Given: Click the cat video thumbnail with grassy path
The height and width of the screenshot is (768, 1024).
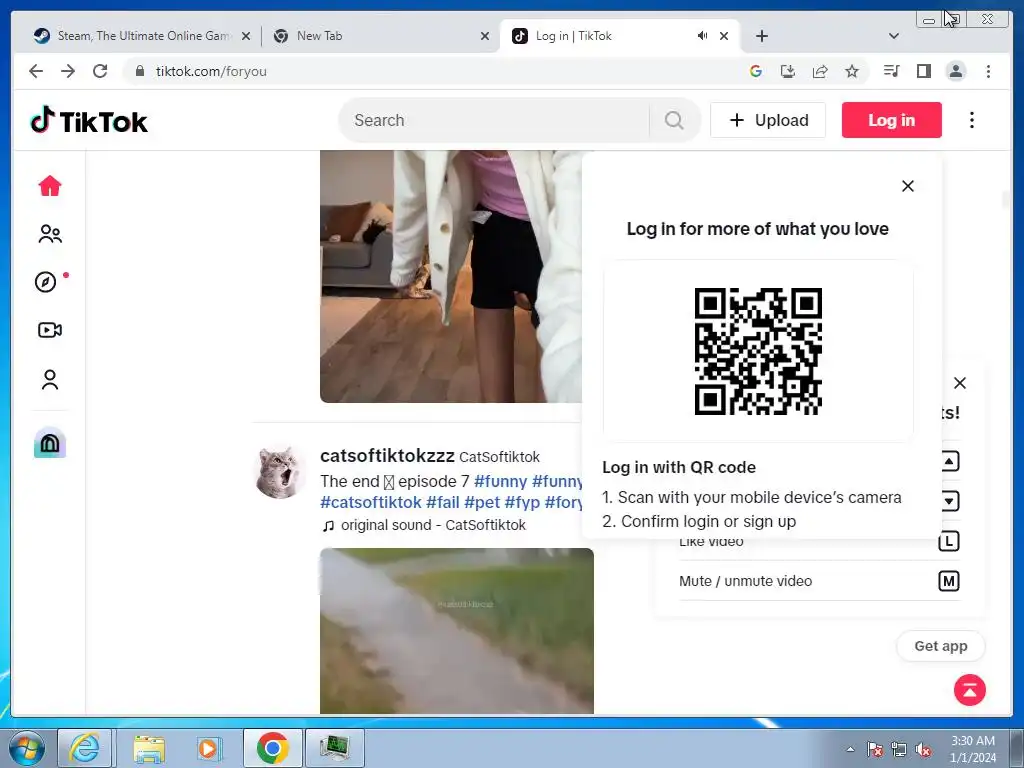Looking at the screenshot, I should click(456, 631).
